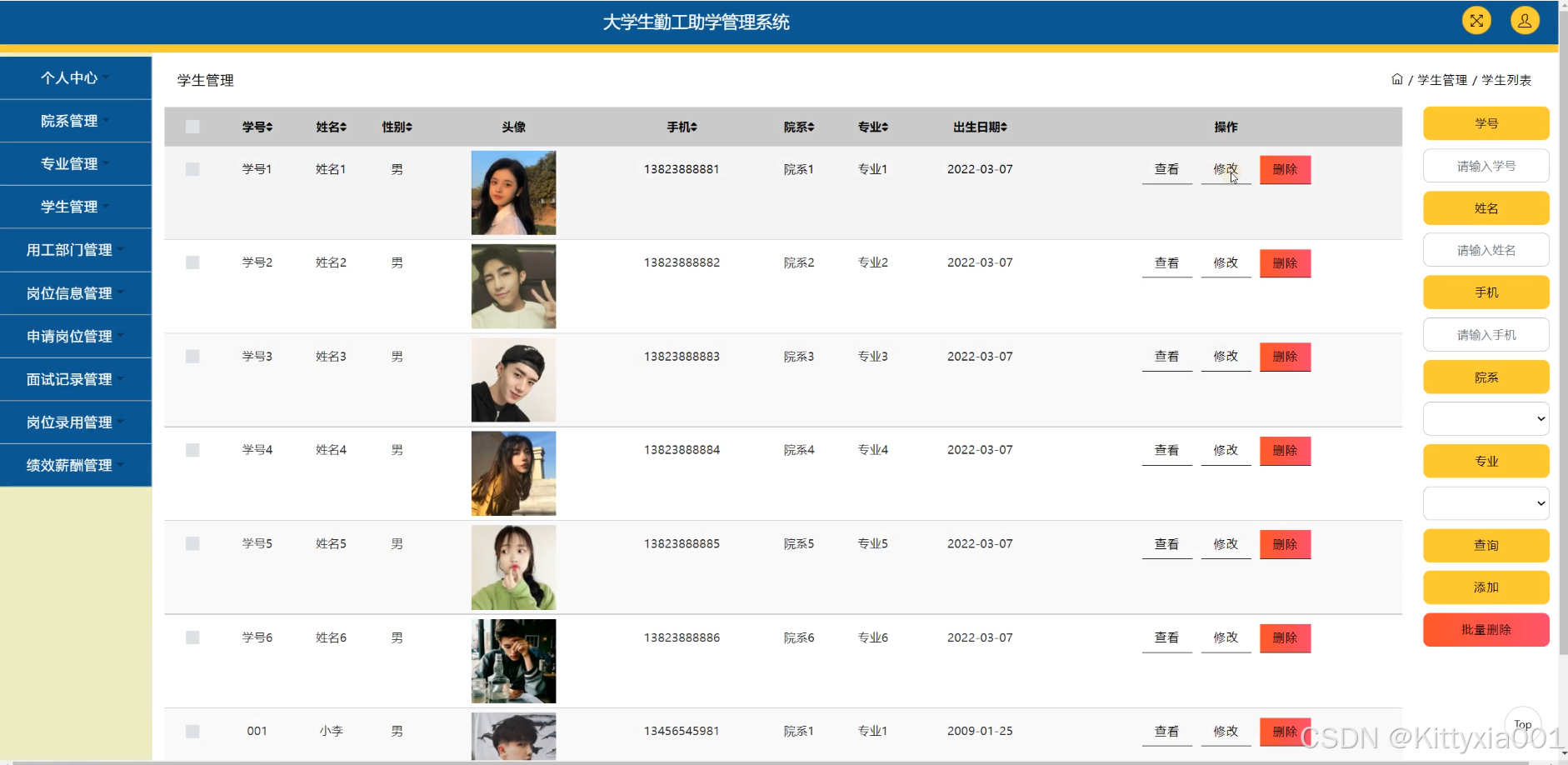Click 查看 for student 学号2
Viewport: 1568px width, 765px height.
(1166, 263)
